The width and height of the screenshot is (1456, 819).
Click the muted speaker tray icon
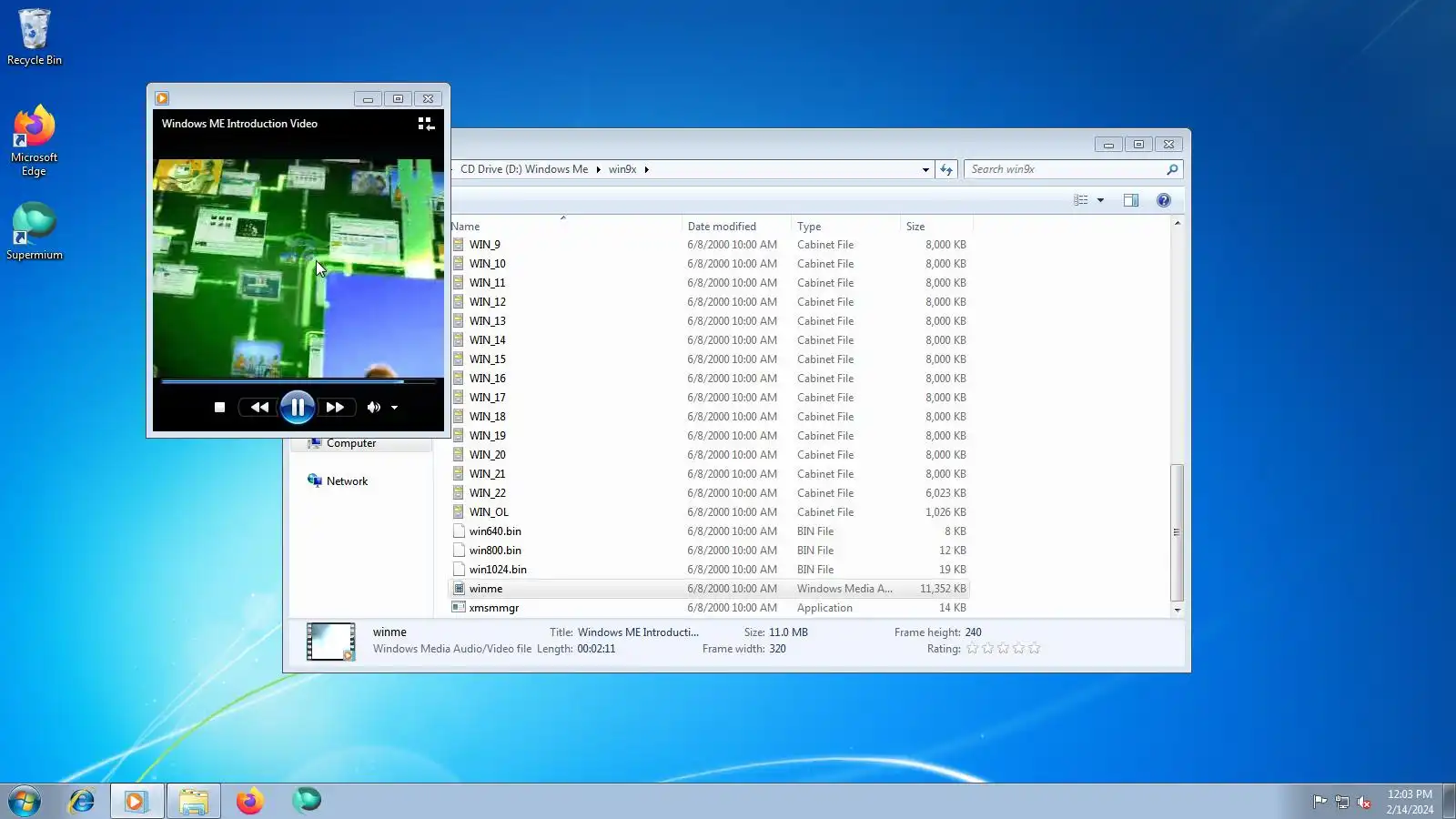click(x=1364, y=802)
